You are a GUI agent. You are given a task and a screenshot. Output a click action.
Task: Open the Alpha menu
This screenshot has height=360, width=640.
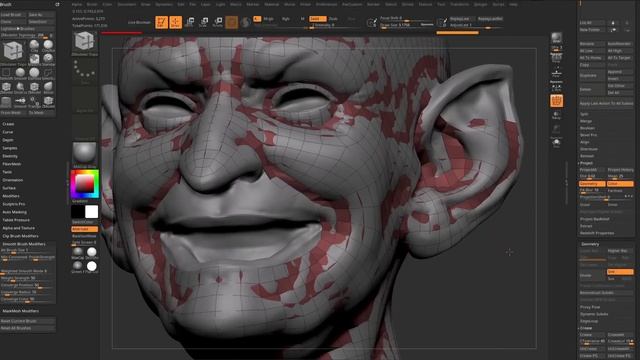click(77, 4)
